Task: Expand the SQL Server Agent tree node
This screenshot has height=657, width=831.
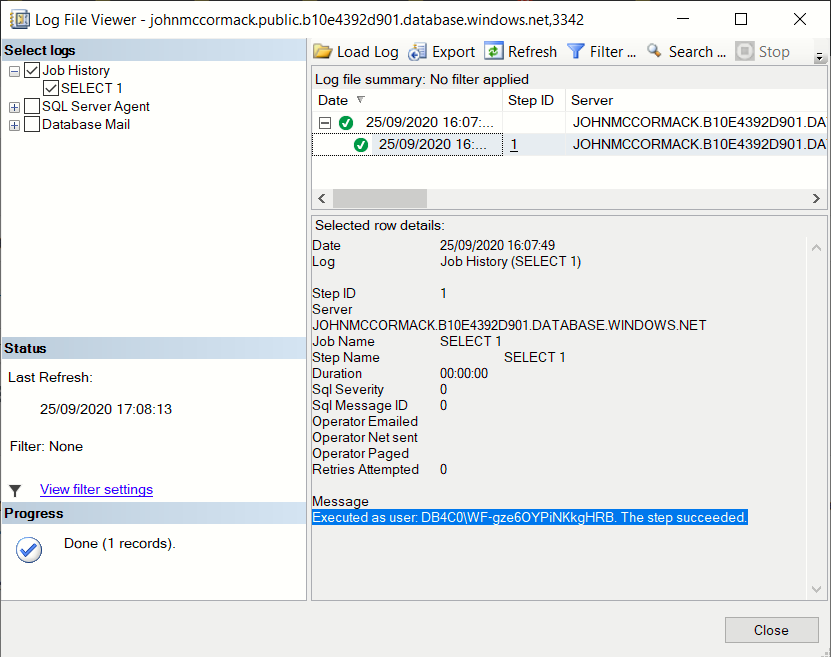Action: [14, 106]
